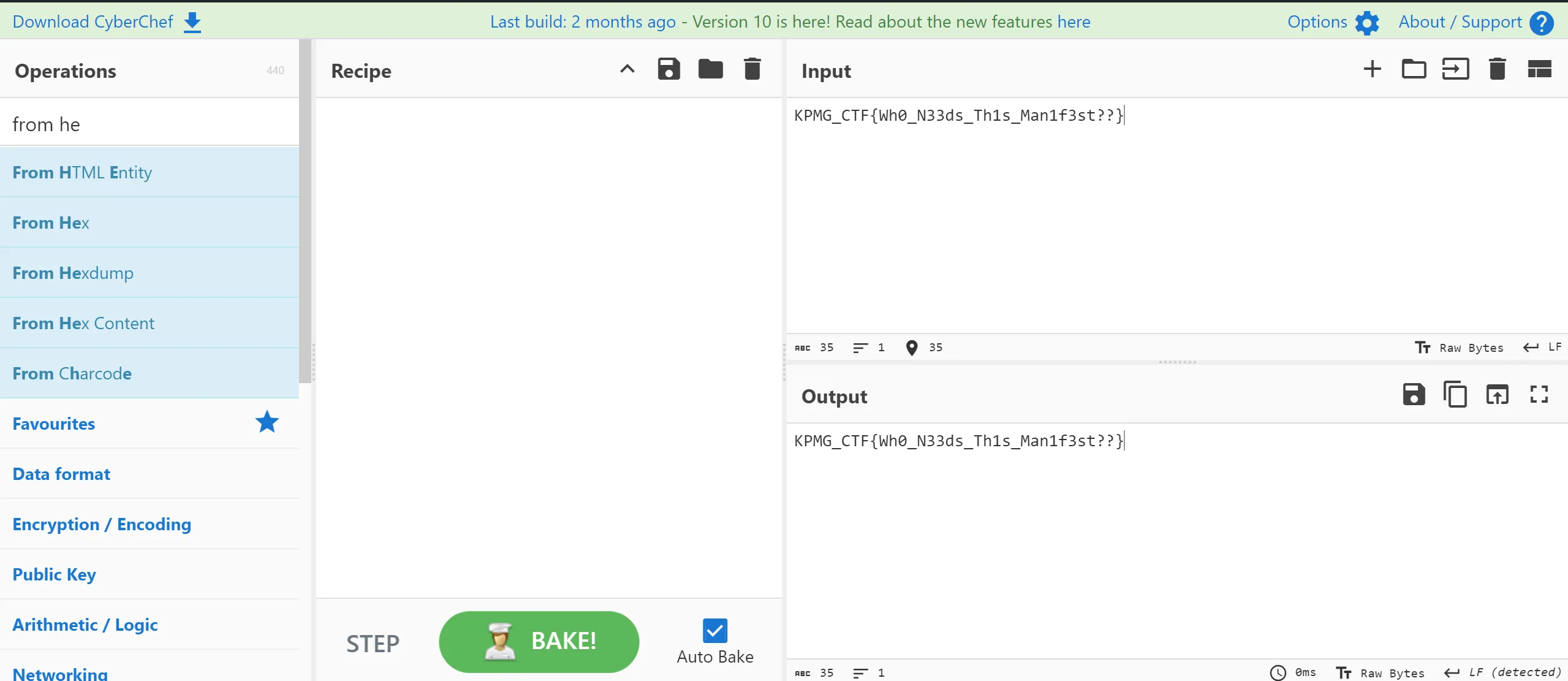The width and height of the screenshot is (1568, 681).
Task: Copy the output to the clipboard
Action: pyautogui.click(x=1455, y=395)
